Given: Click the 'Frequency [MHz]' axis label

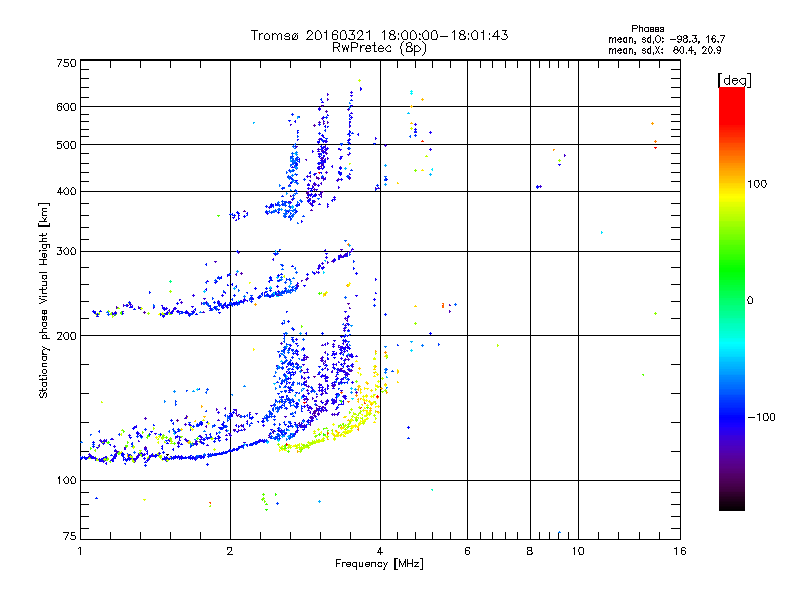Looking at the screenshot, I should pos(379,564).
